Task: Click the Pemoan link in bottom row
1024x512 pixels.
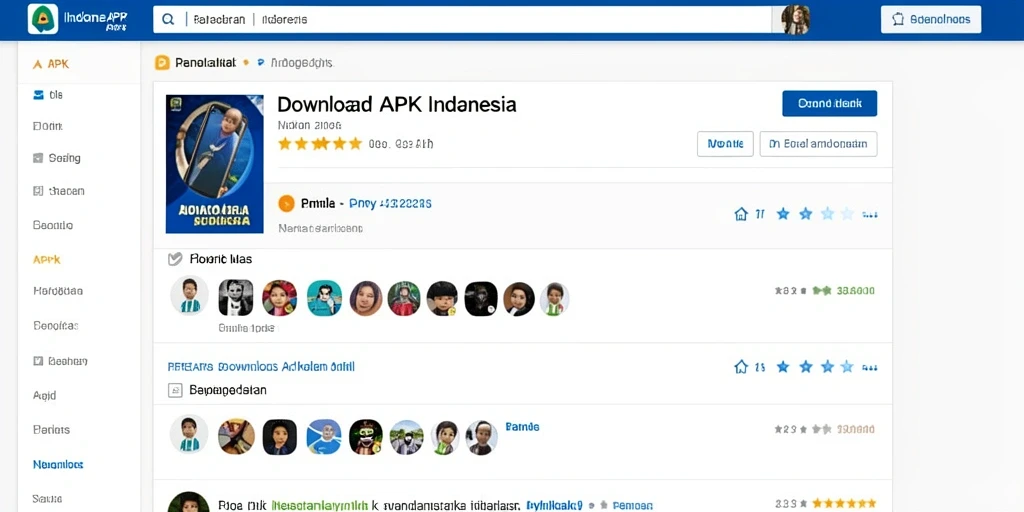Action: click(x=632, y=505)
